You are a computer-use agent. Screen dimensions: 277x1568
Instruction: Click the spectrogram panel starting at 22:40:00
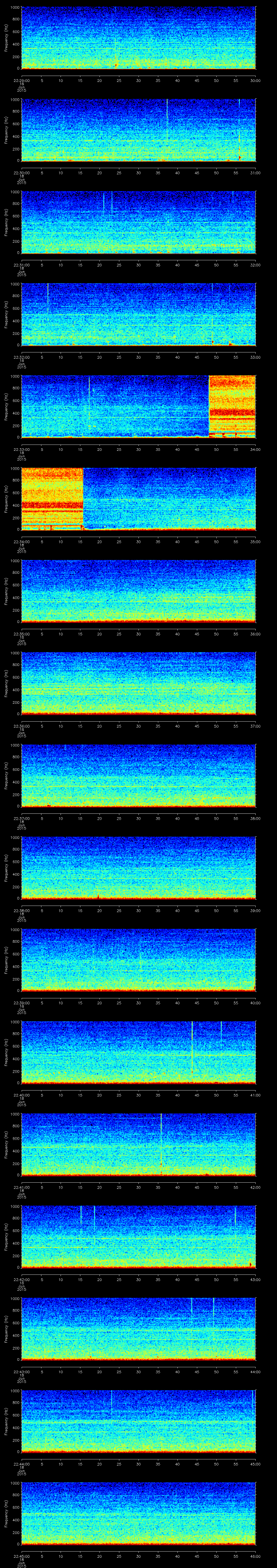click(x=138, y=1052)
